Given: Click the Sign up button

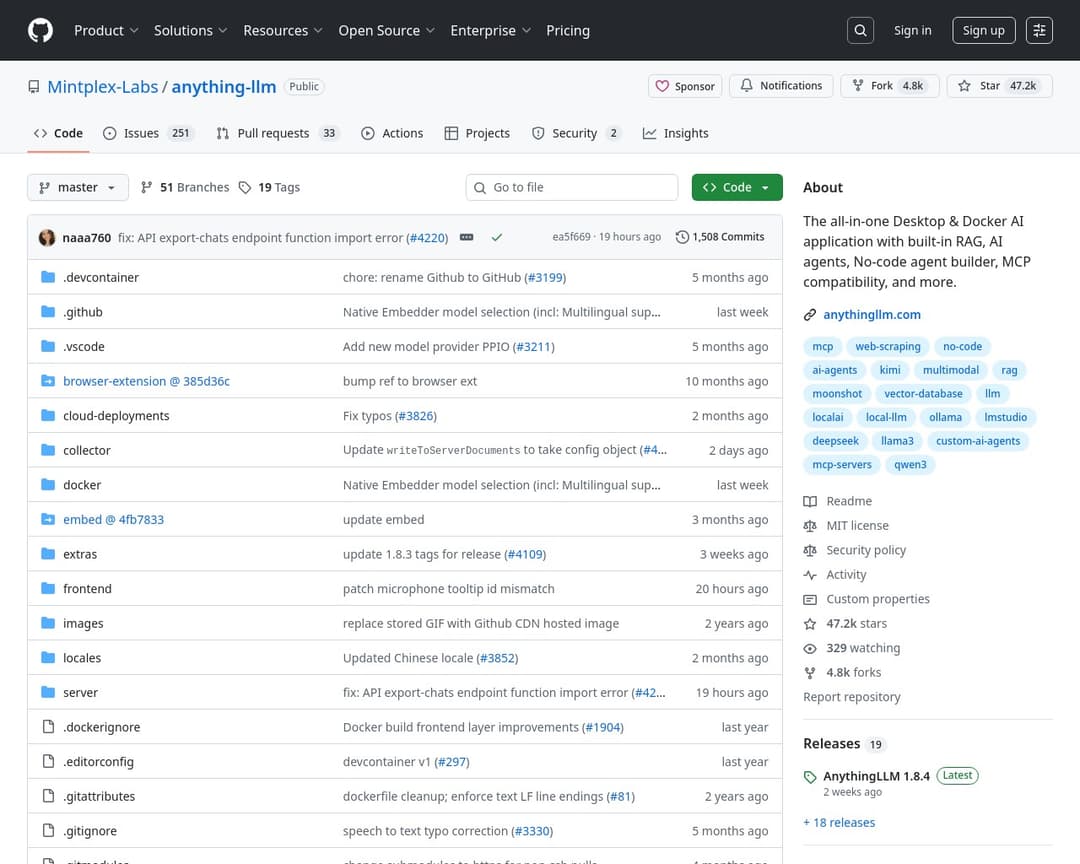Looking at the screenshot, I should click(x=983, y=31).
